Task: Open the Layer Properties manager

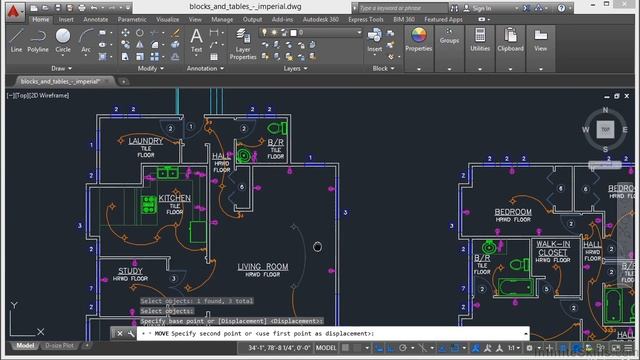Action: 243,44
